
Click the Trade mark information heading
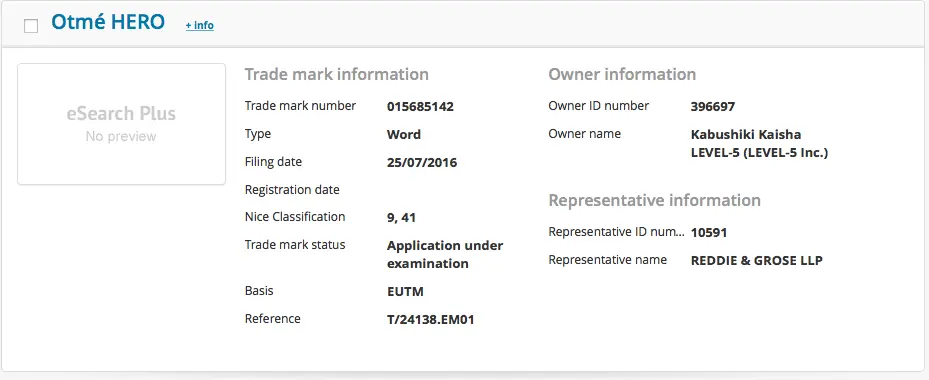click(337, 75)
